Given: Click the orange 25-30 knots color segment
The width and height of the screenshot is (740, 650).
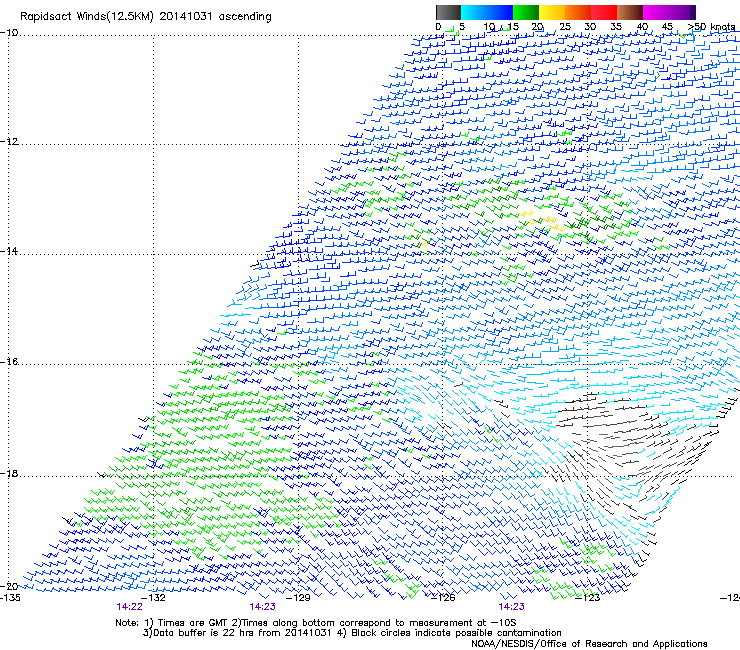Looking at the screenshot, I should click(x=578, y=12).
